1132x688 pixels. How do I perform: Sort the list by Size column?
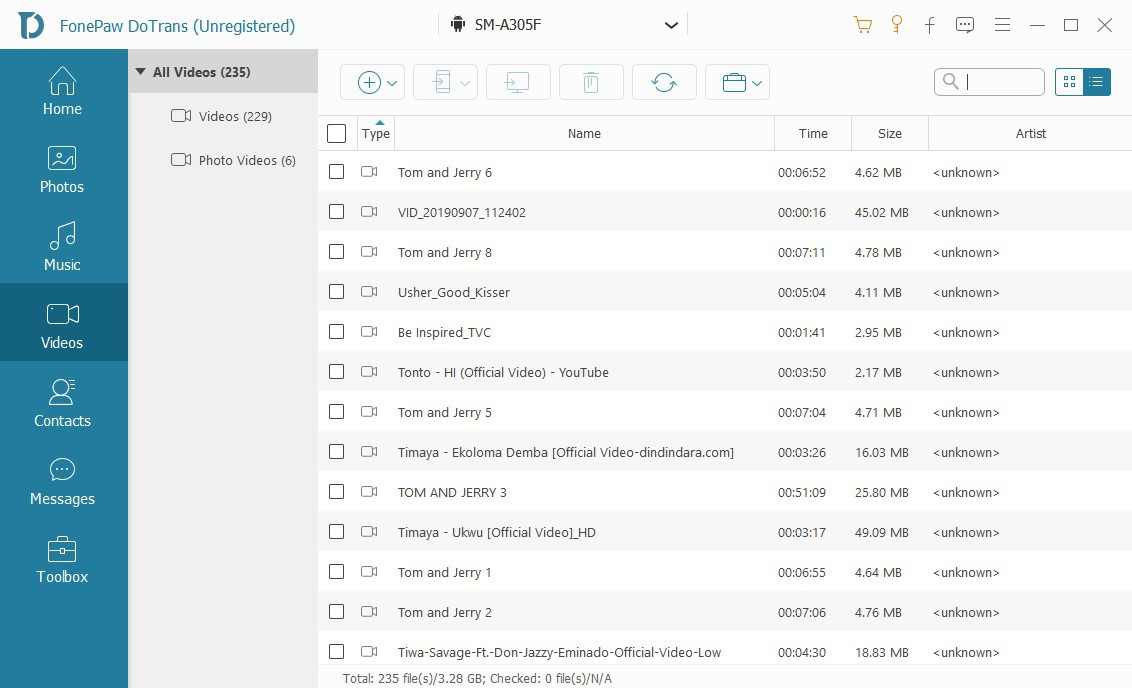click(889, 133)
